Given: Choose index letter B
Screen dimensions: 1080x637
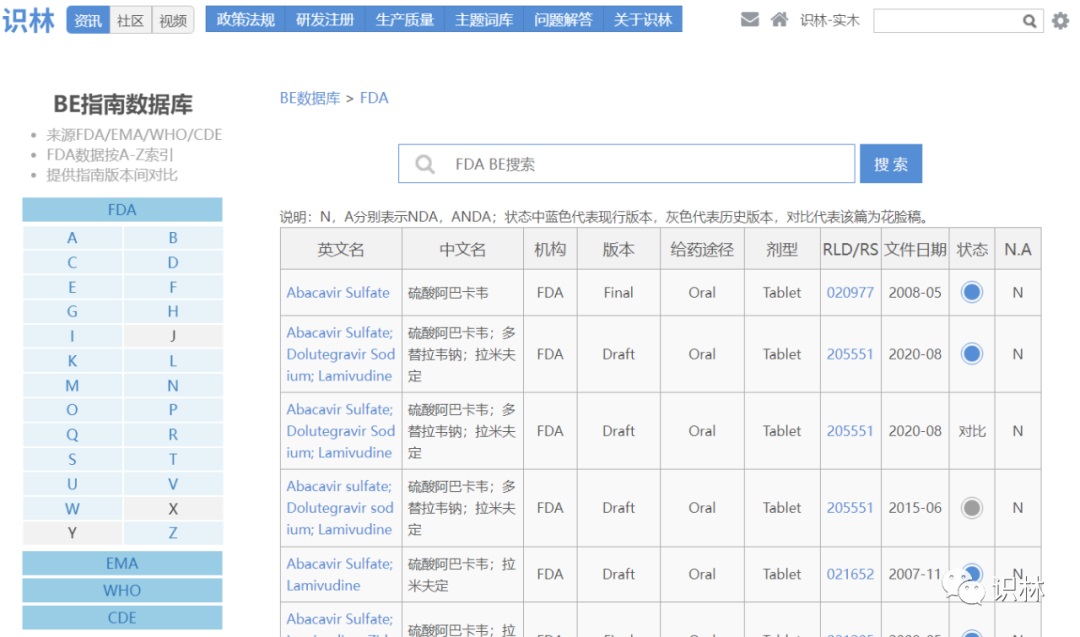Looking at the screenshot, I should pyautogui.click(x=173, y=238).
